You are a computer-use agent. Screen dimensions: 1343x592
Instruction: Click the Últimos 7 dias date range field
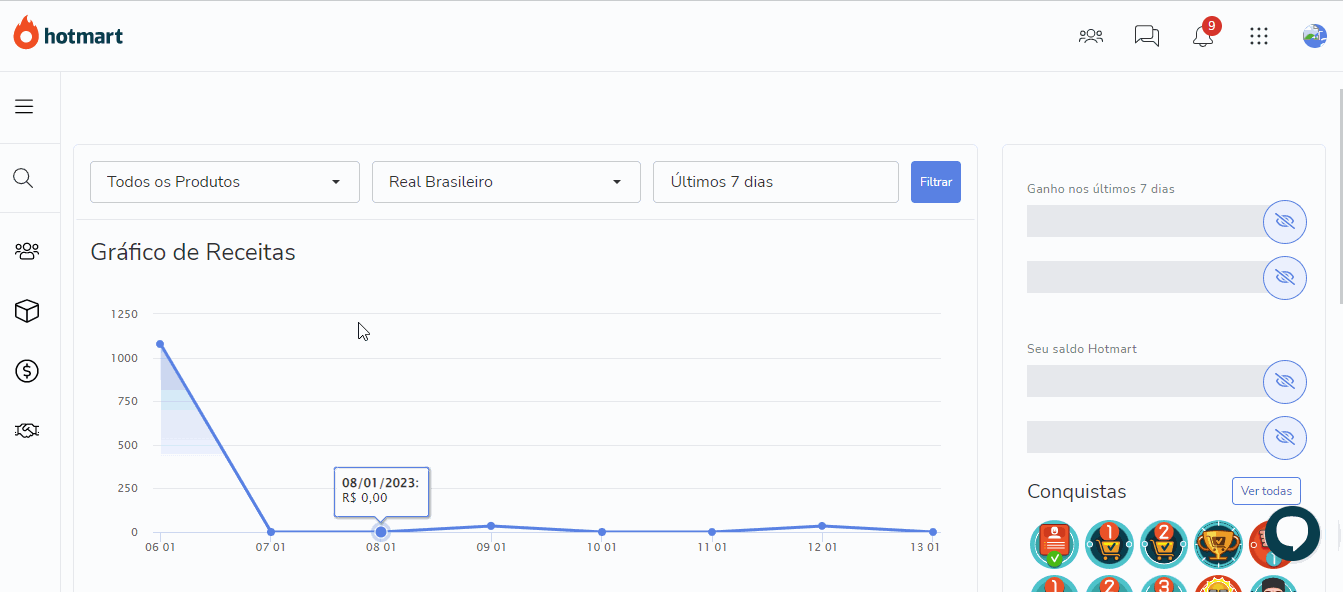[x=776, y=182]
